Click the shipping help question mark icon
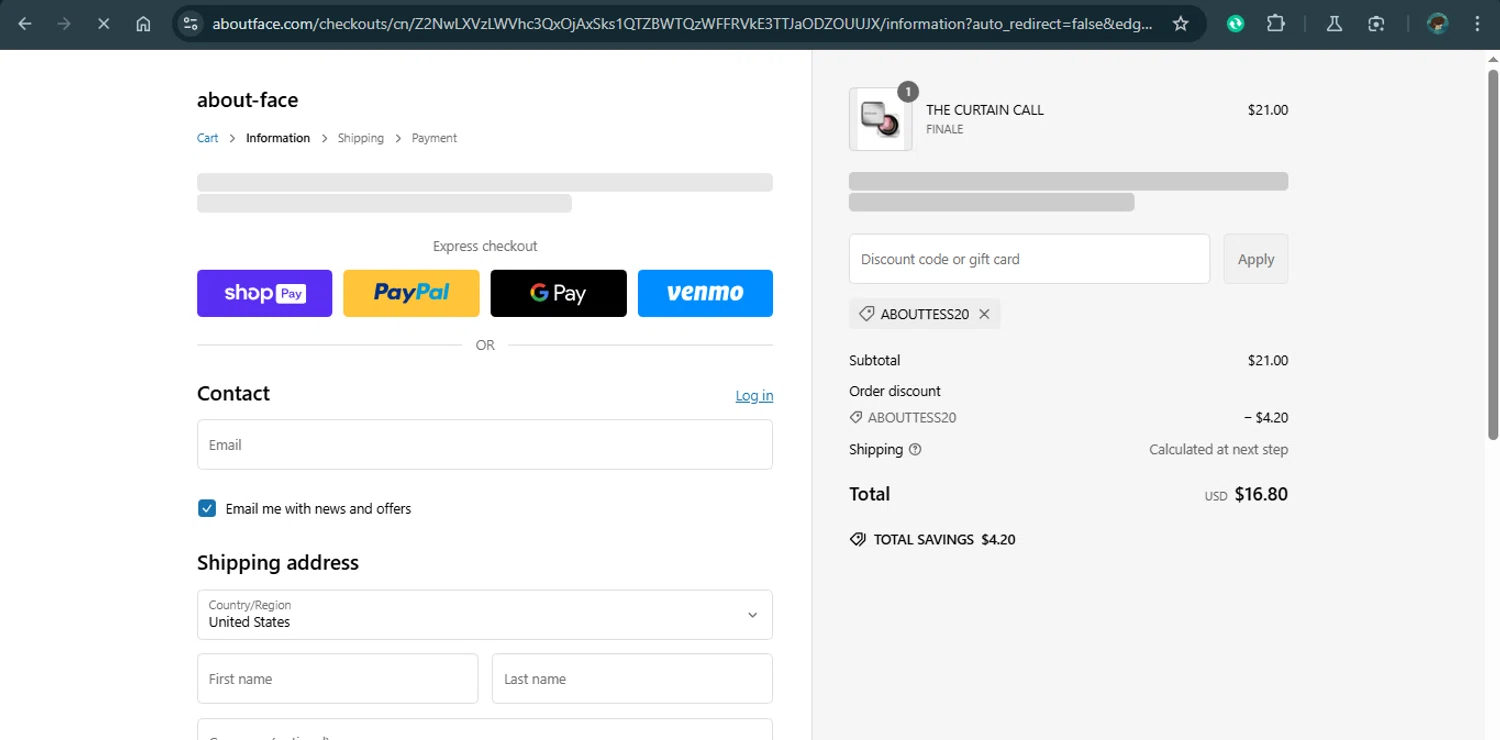The height and width of the screenshot is (740, 1500). tap(915, 450)
